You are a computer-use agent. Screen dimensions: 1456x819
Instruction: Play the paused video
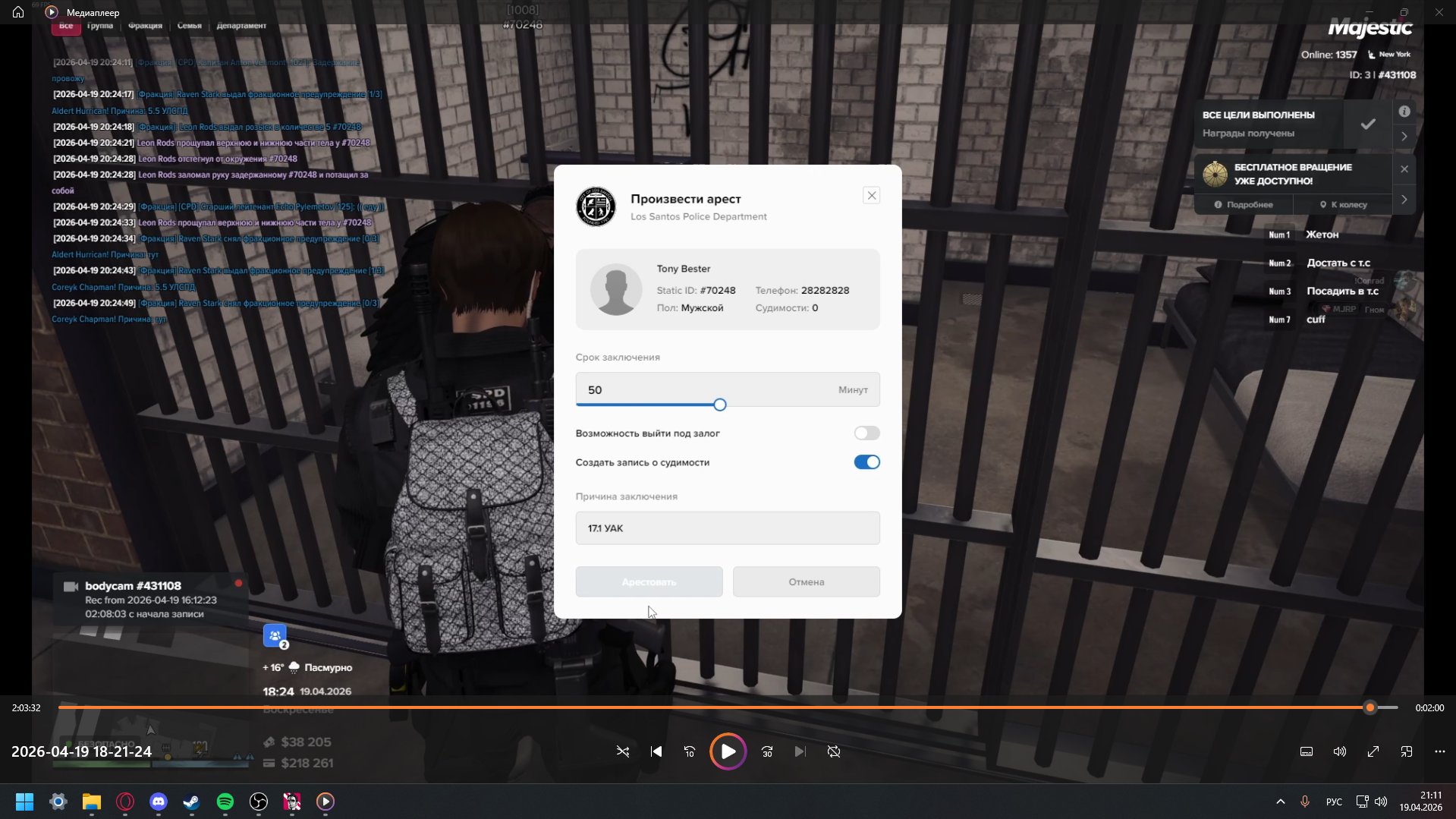[x=728, y=751]
